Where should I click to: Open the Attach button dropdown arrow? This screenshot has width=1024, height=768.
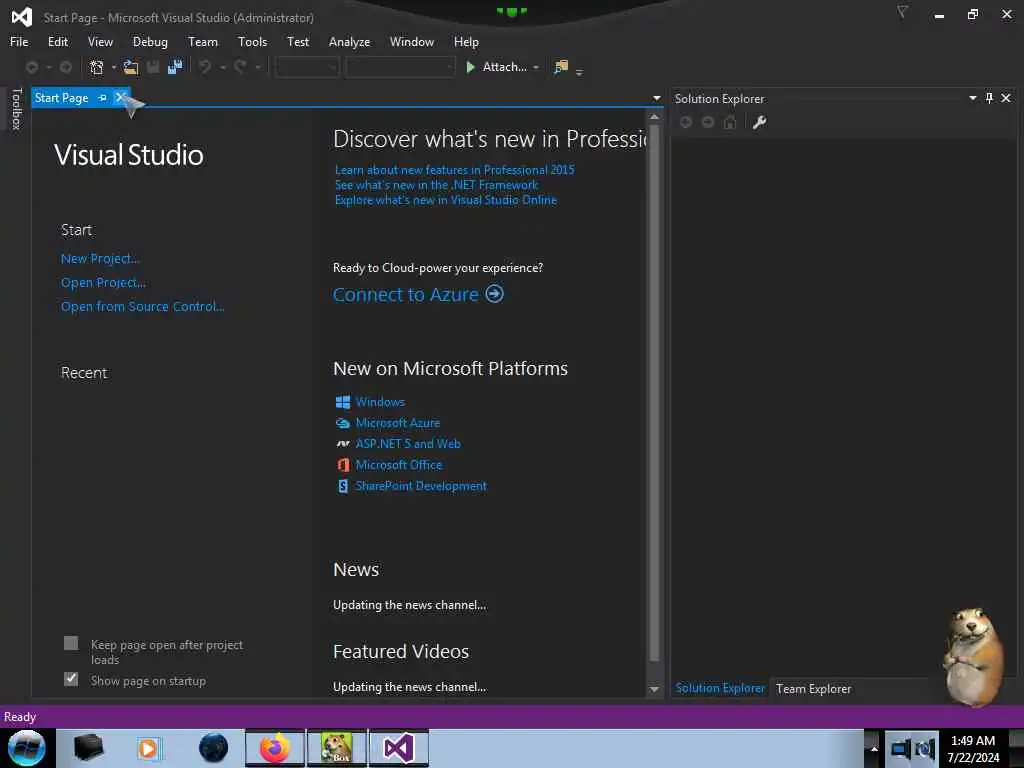point(536,67)
